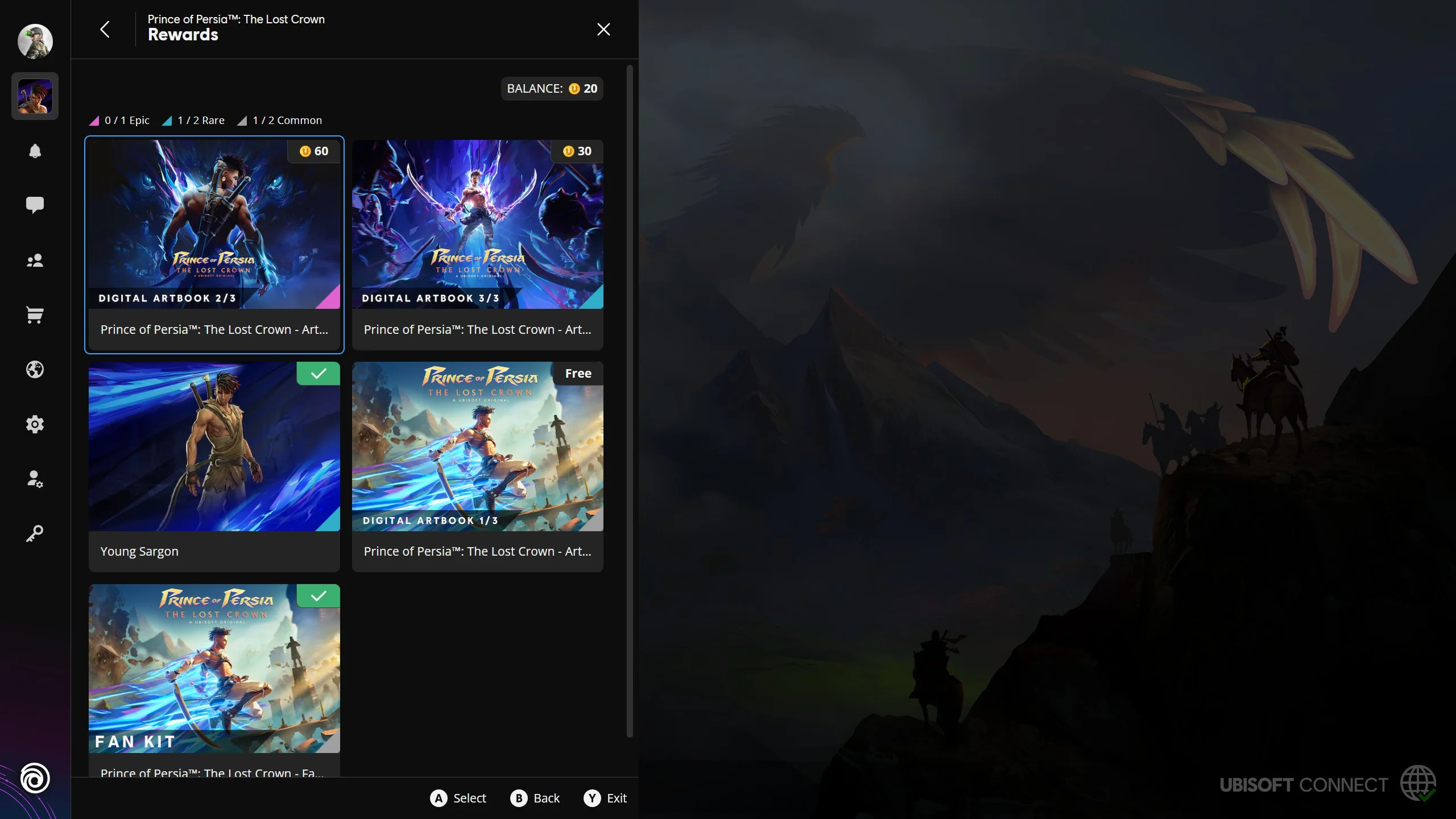Screen dimensions: 1456x819
Task: Click the Fan Kit owned checkmark
Action: [x=318, y=596]
